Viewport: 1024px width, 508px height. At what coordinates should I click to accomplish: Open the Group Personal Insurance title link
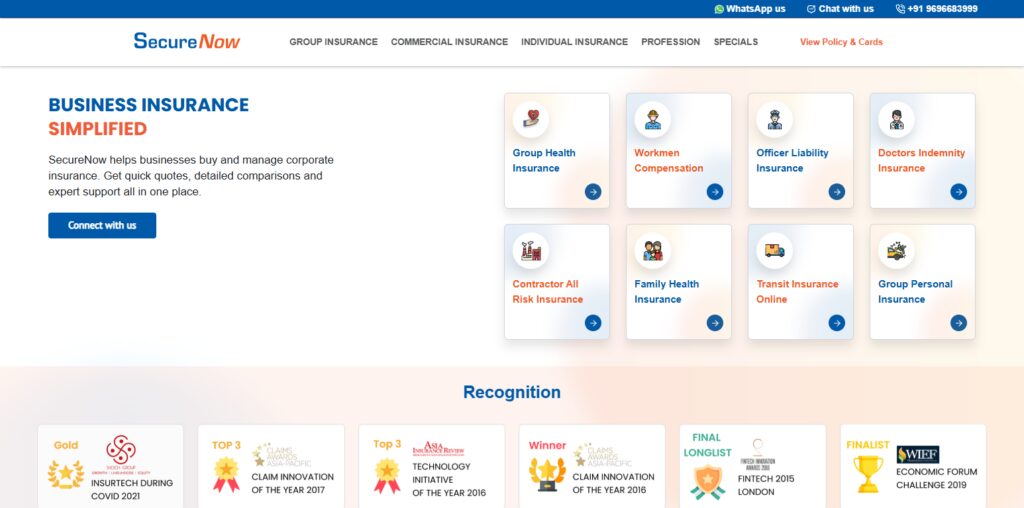(915, 292)
